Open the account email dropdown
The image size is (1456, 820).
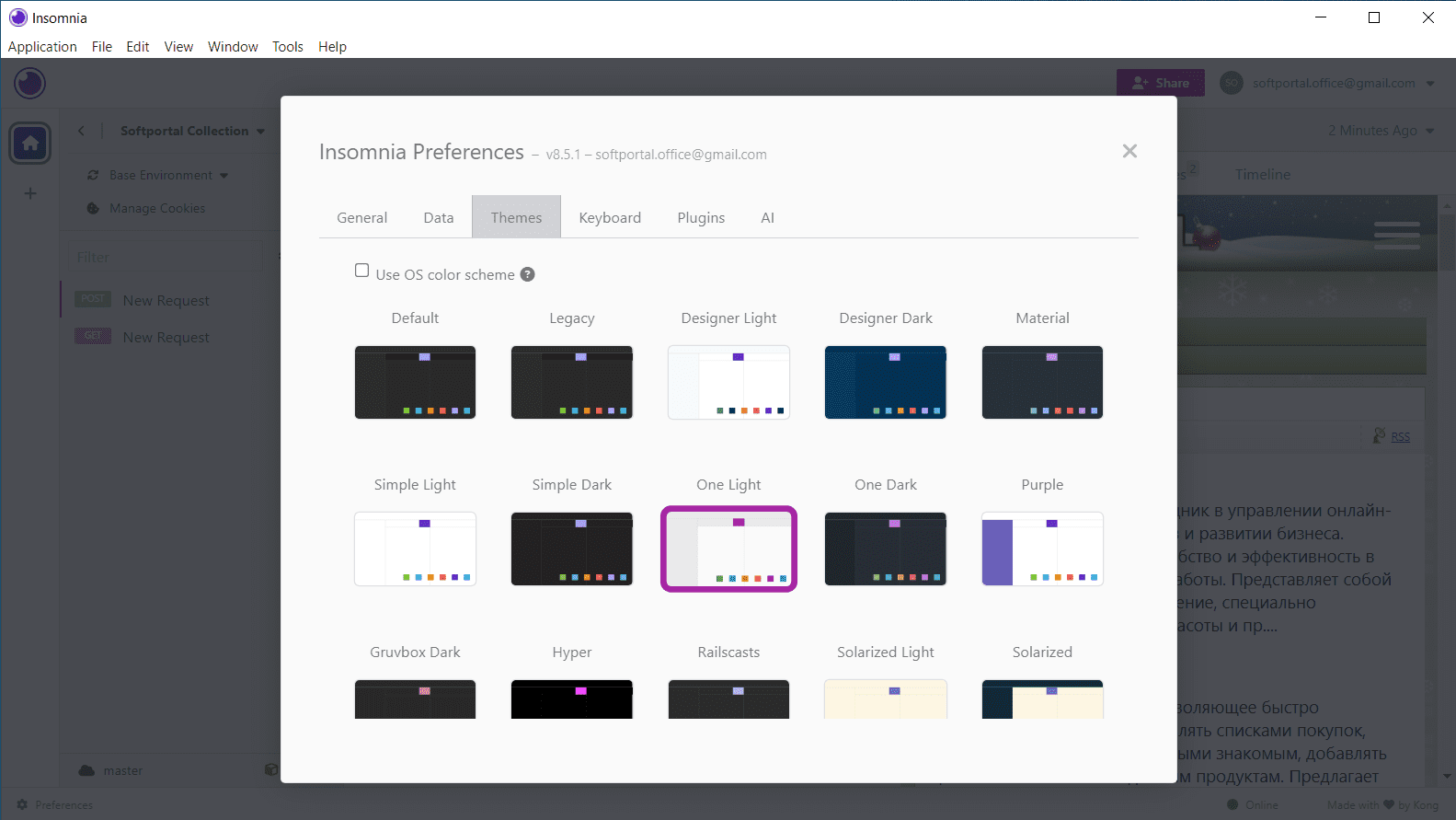[x=1343, y=83]
